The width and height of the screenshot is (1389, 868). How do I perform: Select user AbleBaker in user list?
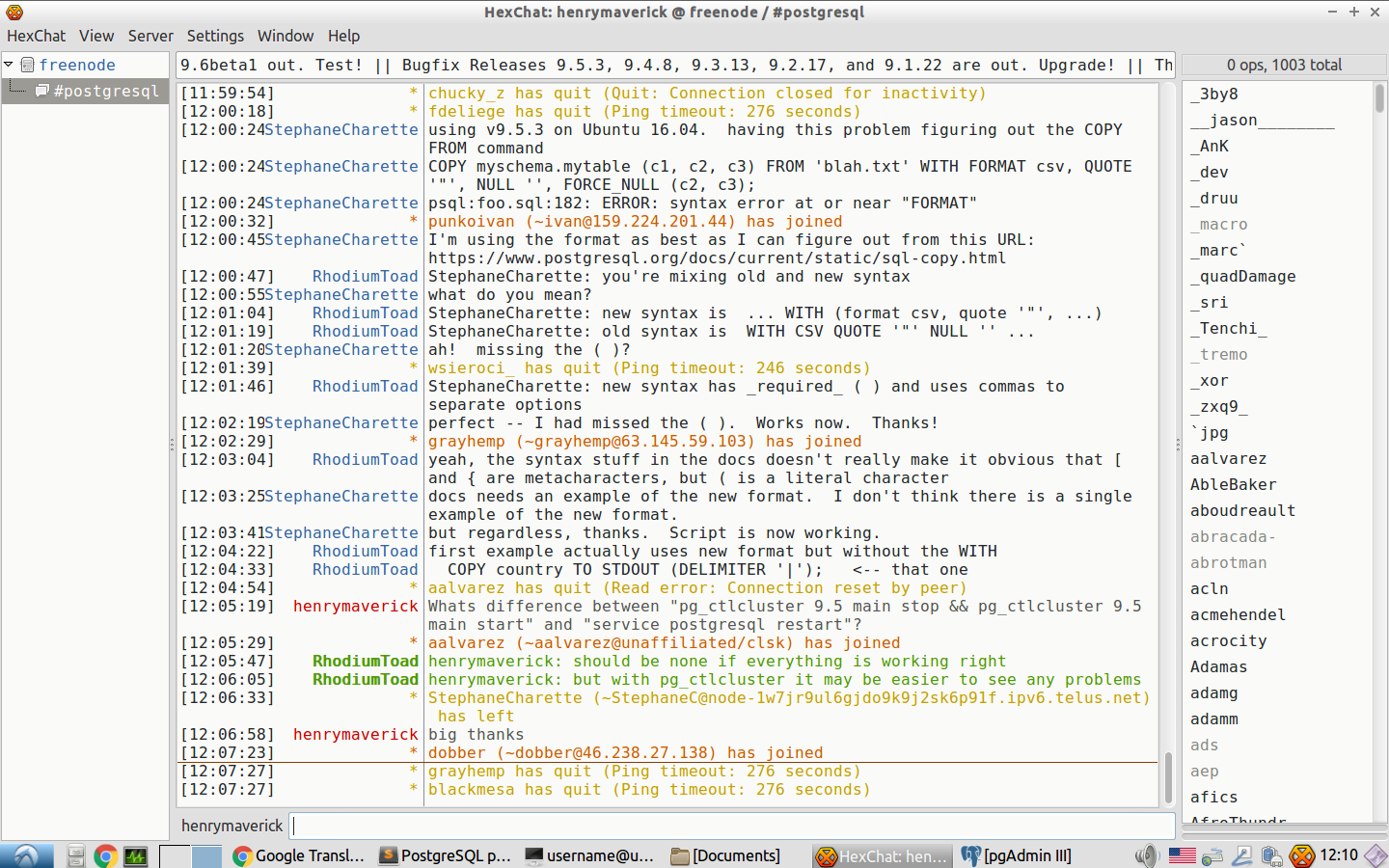(x=1233, y=485)
